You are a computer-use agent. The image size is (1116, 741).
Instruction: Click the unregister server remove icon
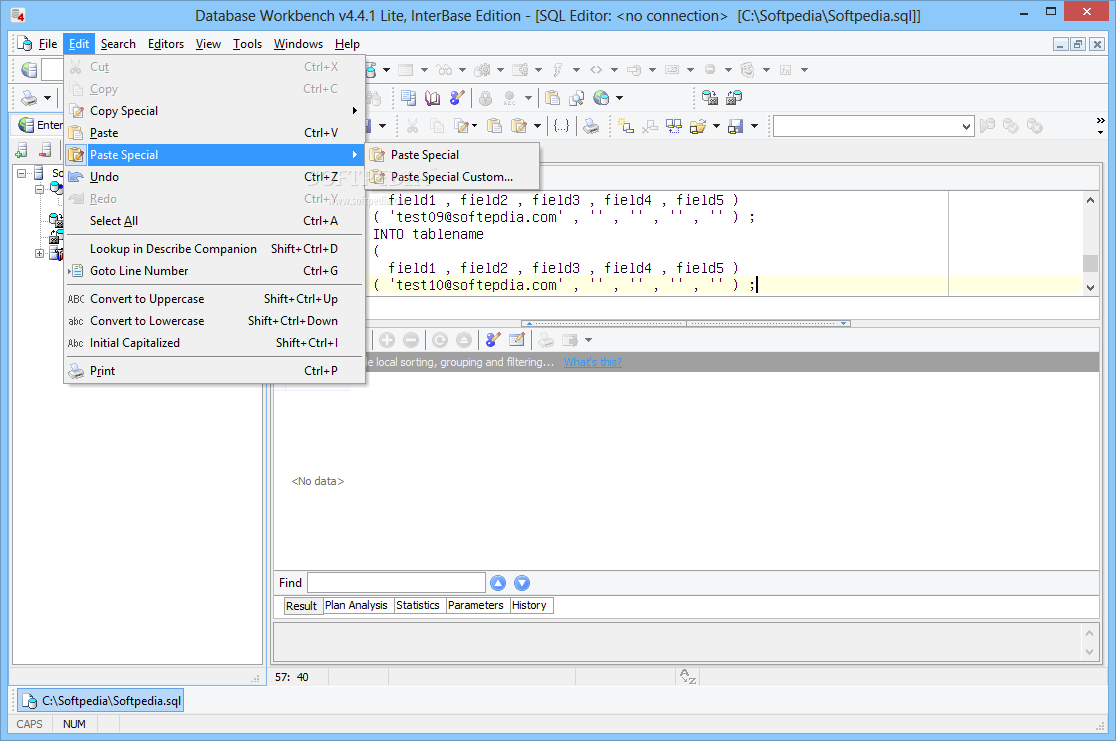(x=46, y=150)
